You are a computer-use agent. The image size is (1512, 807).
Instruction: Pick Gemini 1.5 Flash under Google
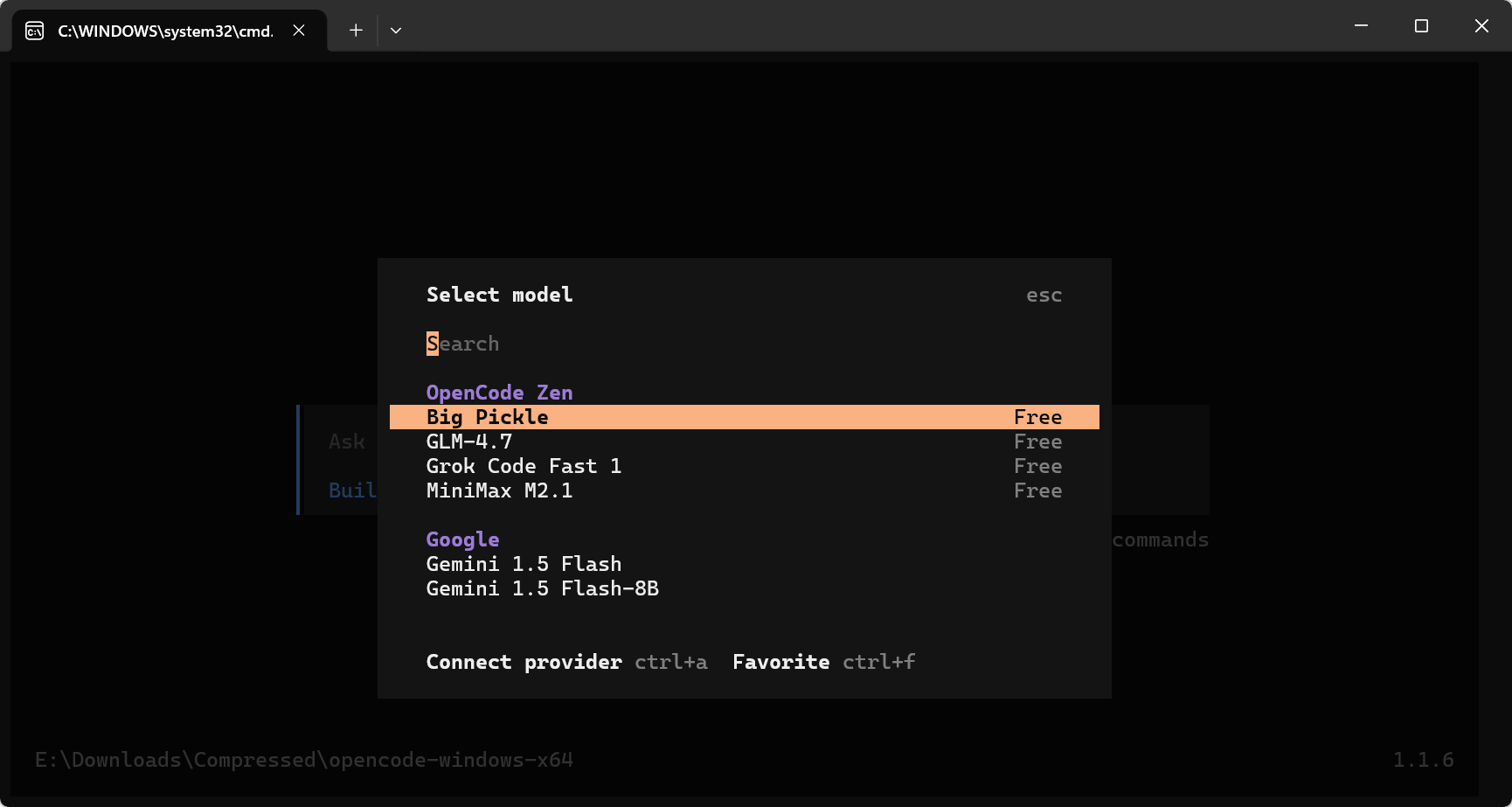tap(524, 564)
